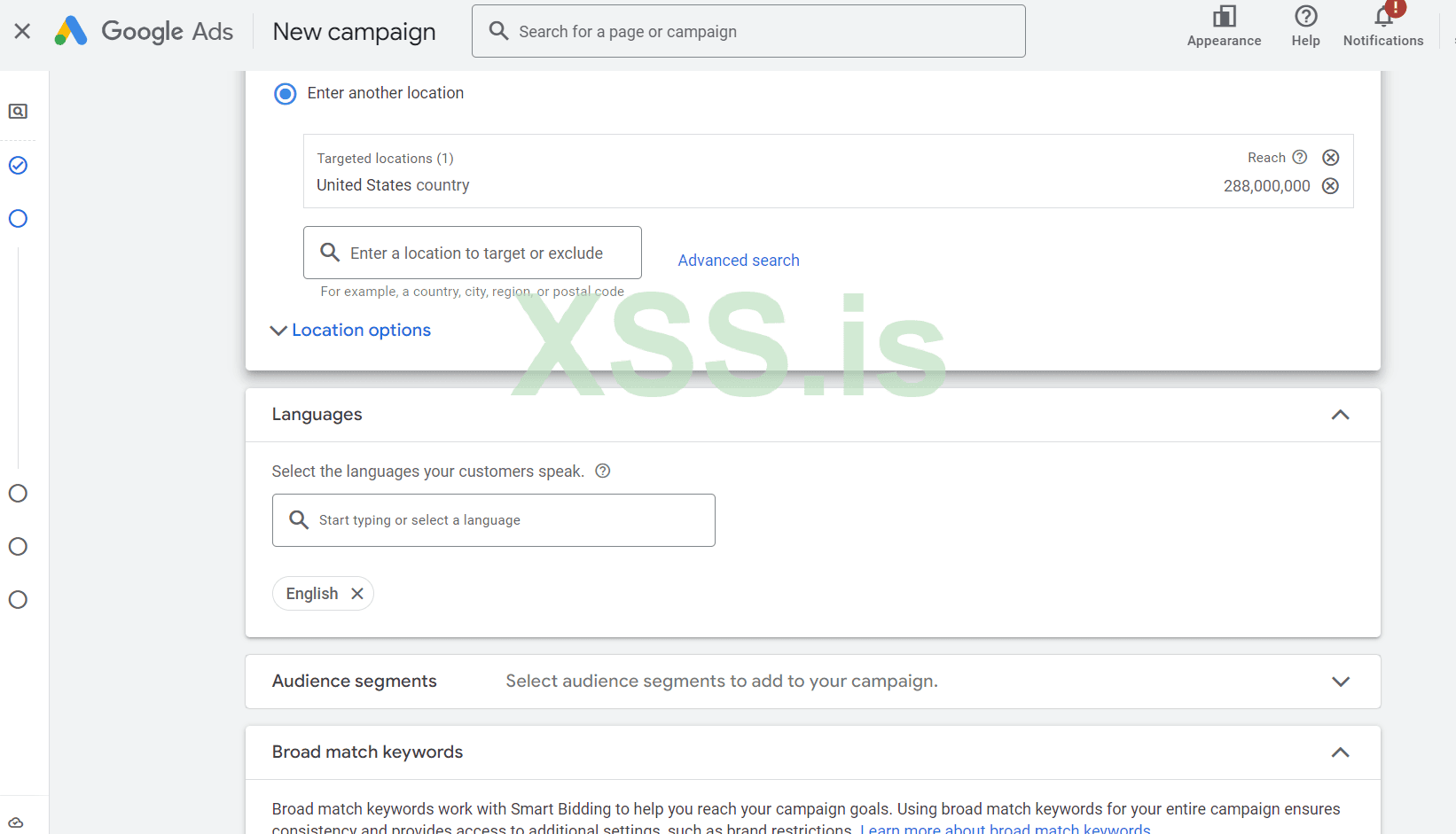Go to the completed checkmark step in sidebar

18,166
